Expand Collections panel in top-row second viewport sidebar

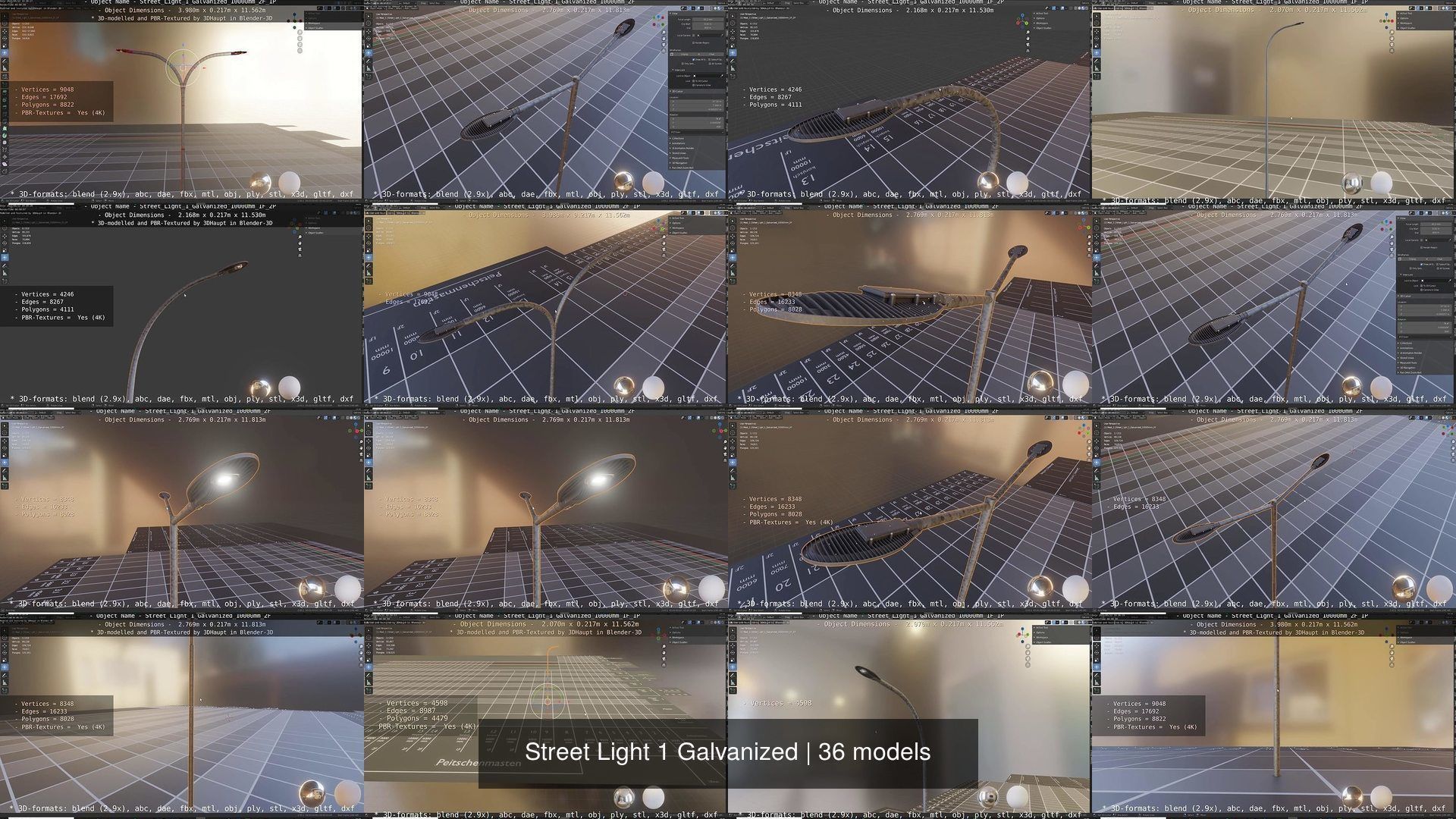click(x=677, y=138)
